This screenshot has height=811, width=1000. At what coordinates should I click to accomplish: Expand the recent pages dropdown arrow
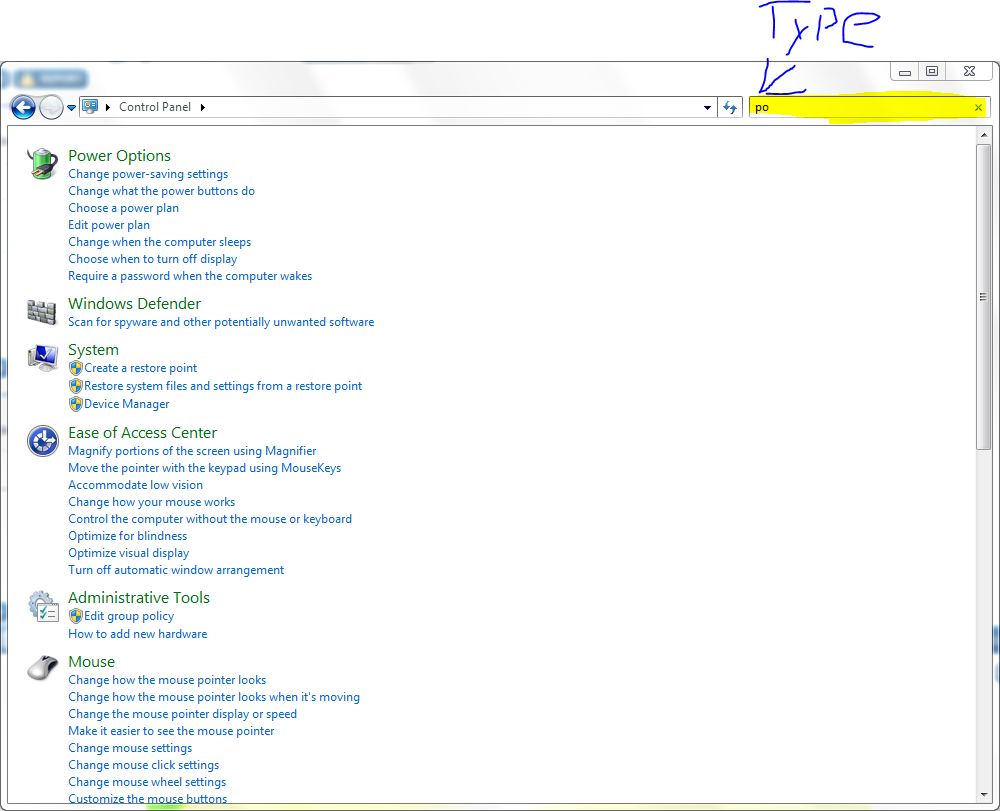(72, 107)
